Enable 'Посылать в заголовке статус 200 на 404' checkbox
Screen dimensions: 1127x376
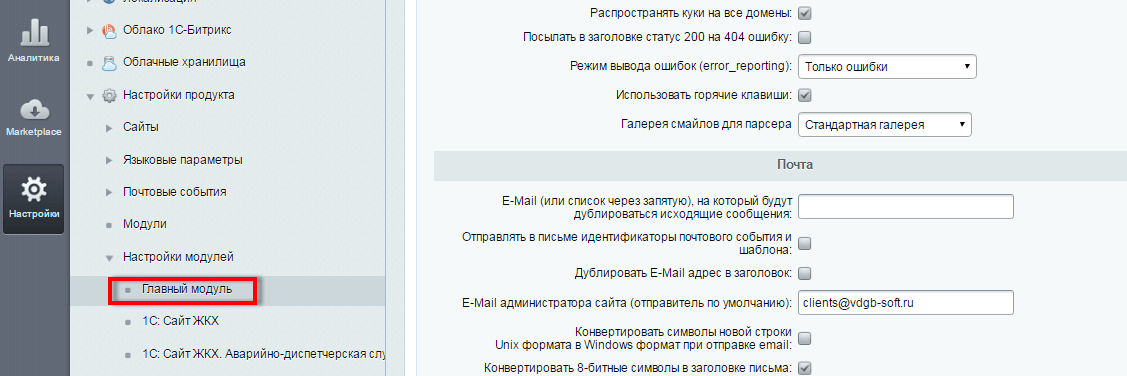click(x=805, y=37)
